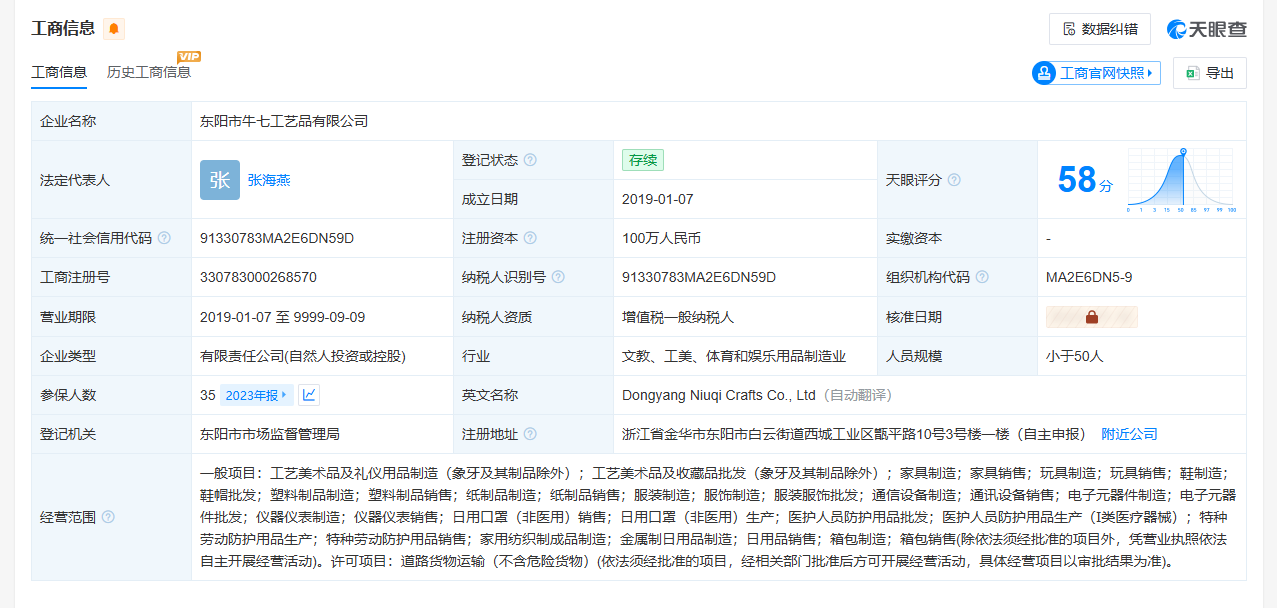The image size is (1277, 608).
Task: Click help icon next to 登记状态
Action: tap(530, 160)
